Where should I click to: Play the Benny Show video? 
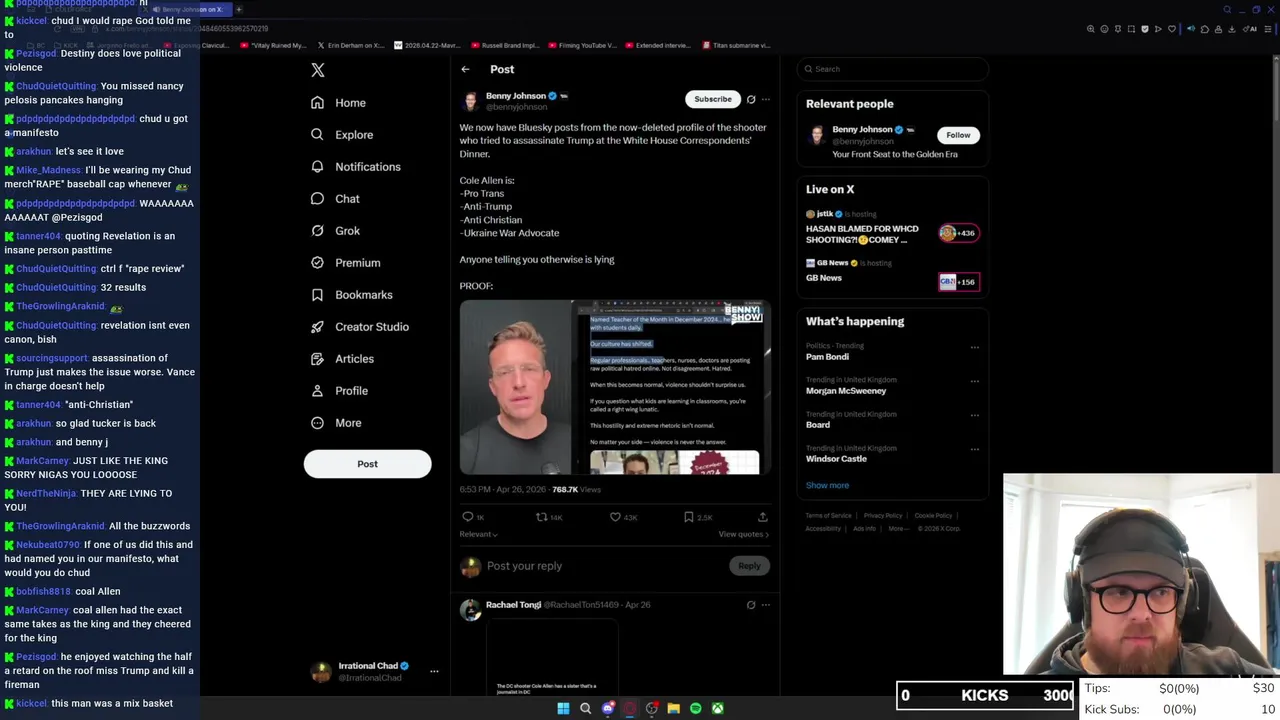click(615, 387)
